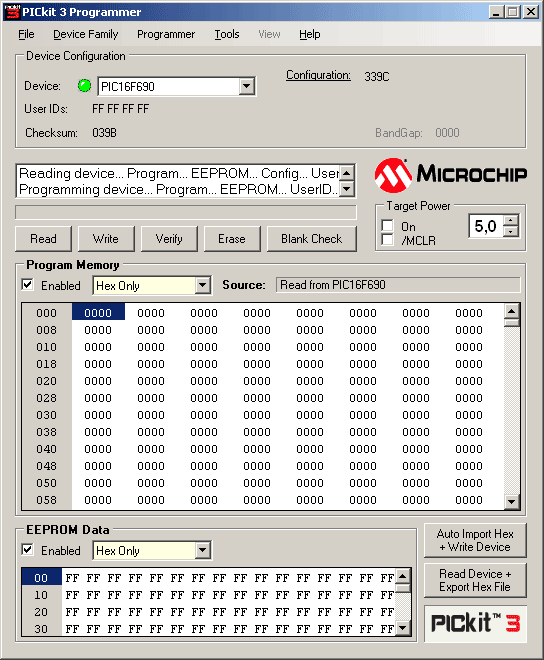Click Read Device + Export Hex File
The height and width of the screenshot is (660, 544).
[x=475, y=580]
